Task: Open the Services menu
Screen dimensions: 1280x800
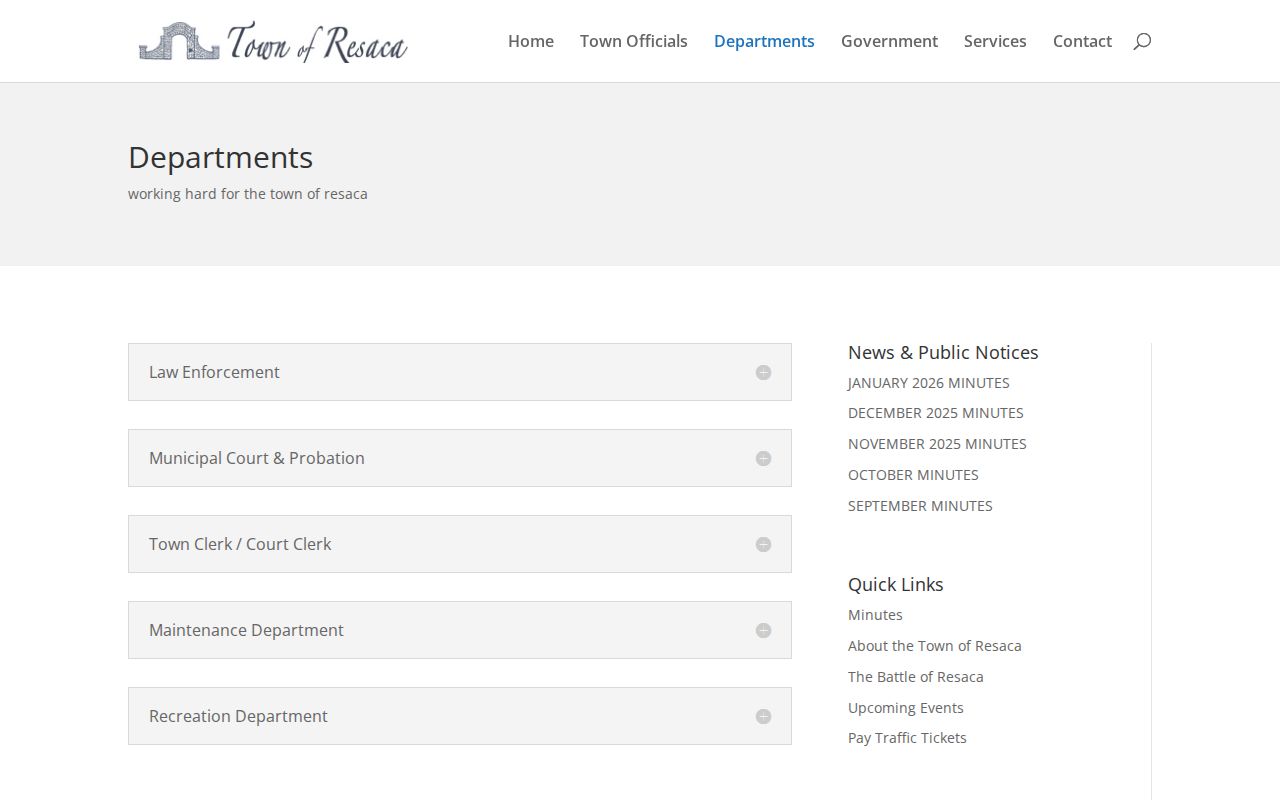Action: [x=995, y=41]
